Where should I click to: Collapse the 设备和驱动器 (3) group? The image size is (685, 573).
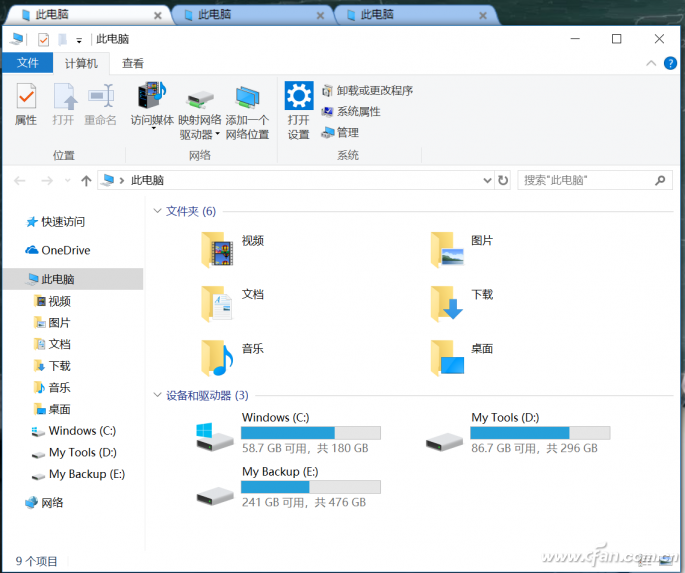(x=157, y=395)
